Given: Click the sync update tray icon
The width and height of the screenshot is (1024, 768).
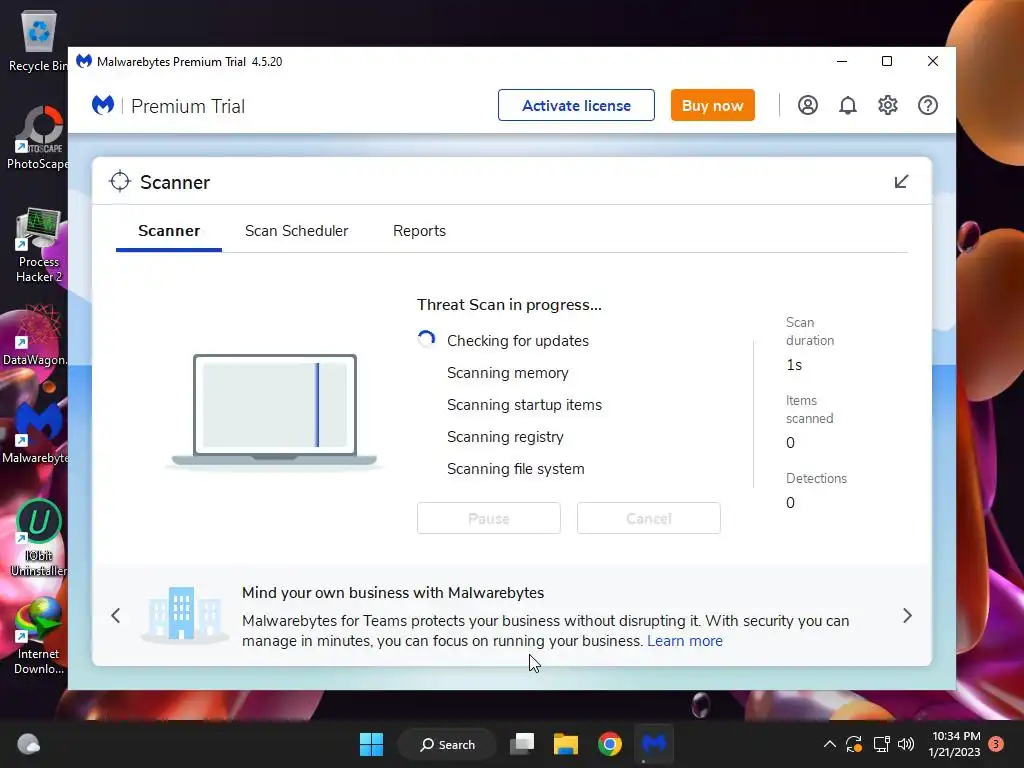Looking at the screenshot, I should [x=854, y=744].
